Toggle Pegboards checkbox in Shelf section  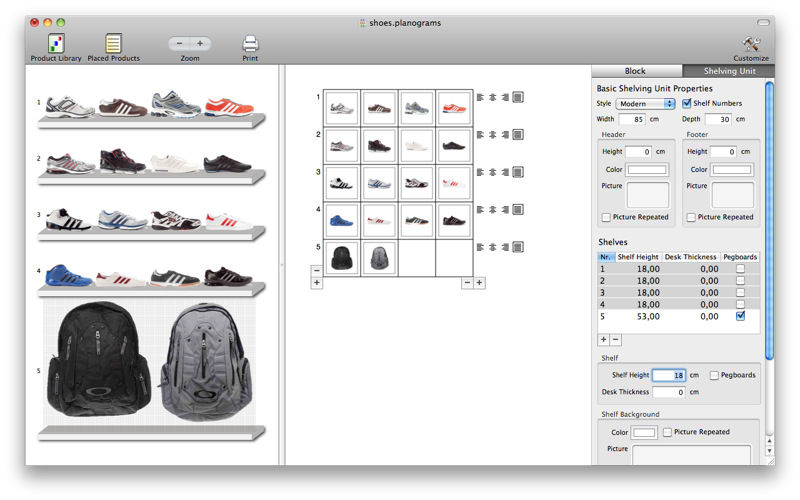click(x=714, y=375)
